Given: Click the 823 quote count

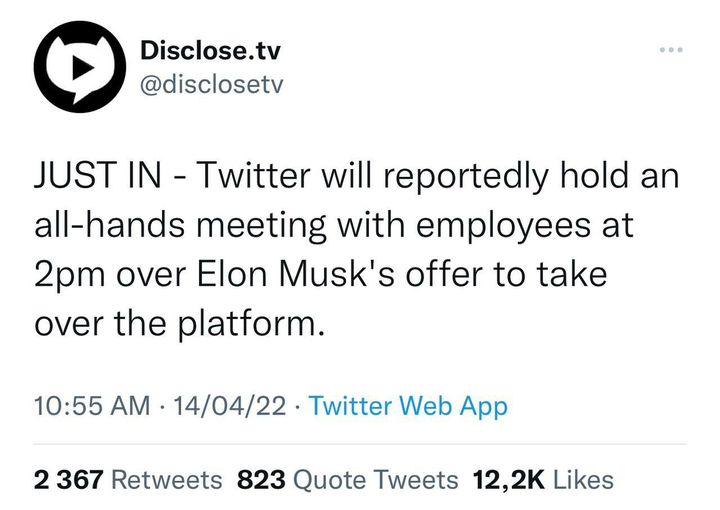Looking at the screenshot, I should point(261,480).
